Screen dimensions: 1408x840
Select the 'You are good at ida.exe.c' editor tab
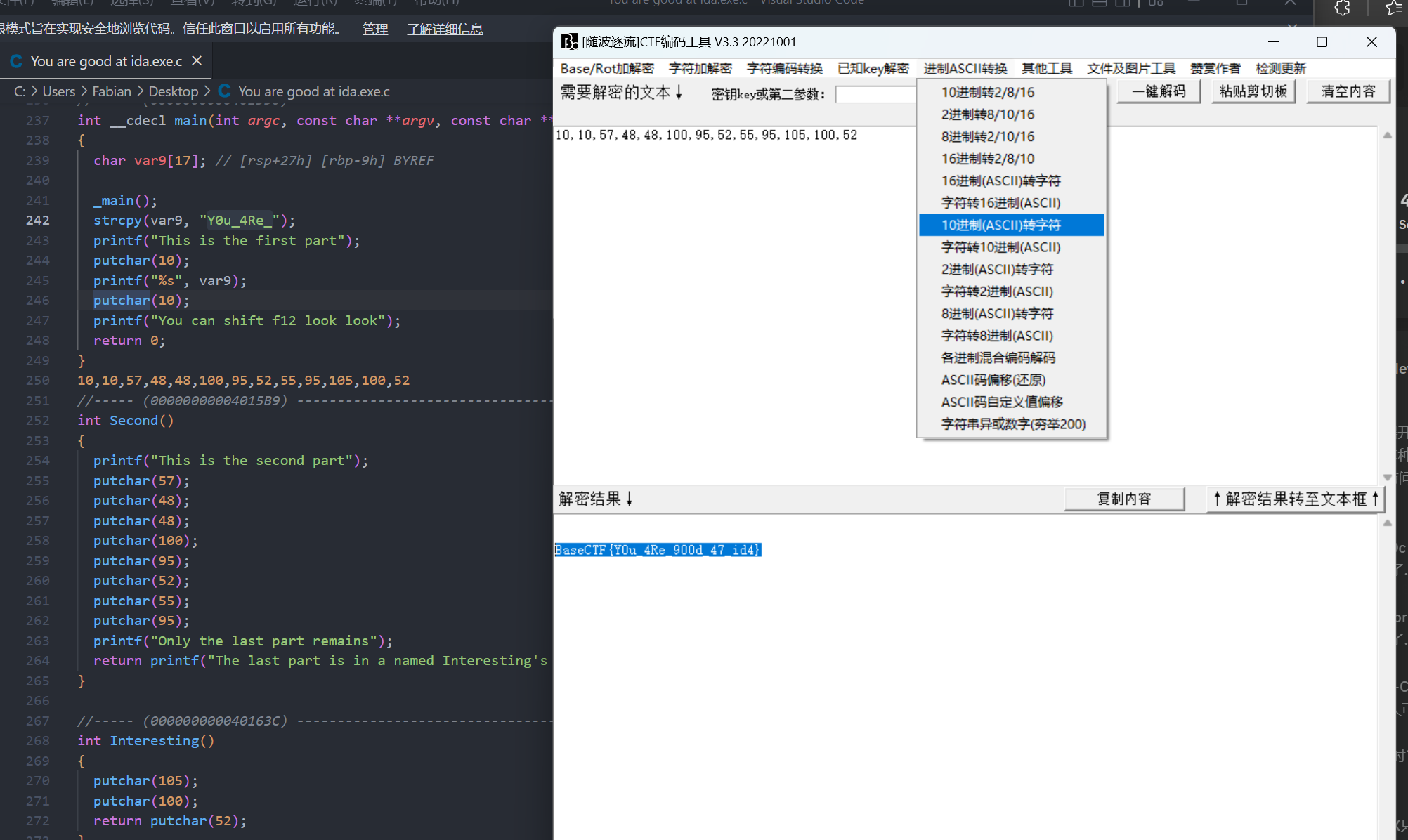pyautogui.click(x=105, y=61)
